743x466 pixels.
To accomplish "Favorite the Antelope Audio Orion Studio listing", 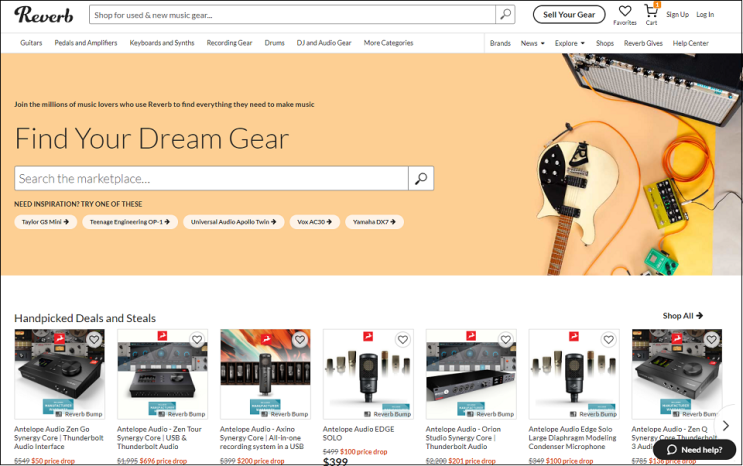I will point(506,339).
